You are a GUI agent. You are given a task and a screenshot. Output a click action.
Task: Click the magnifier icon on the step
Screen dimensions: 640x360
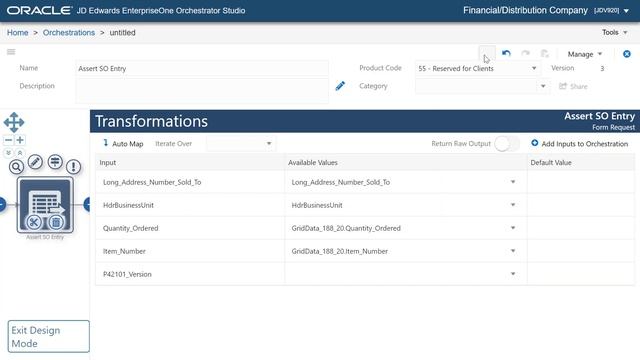coord(16,167)
